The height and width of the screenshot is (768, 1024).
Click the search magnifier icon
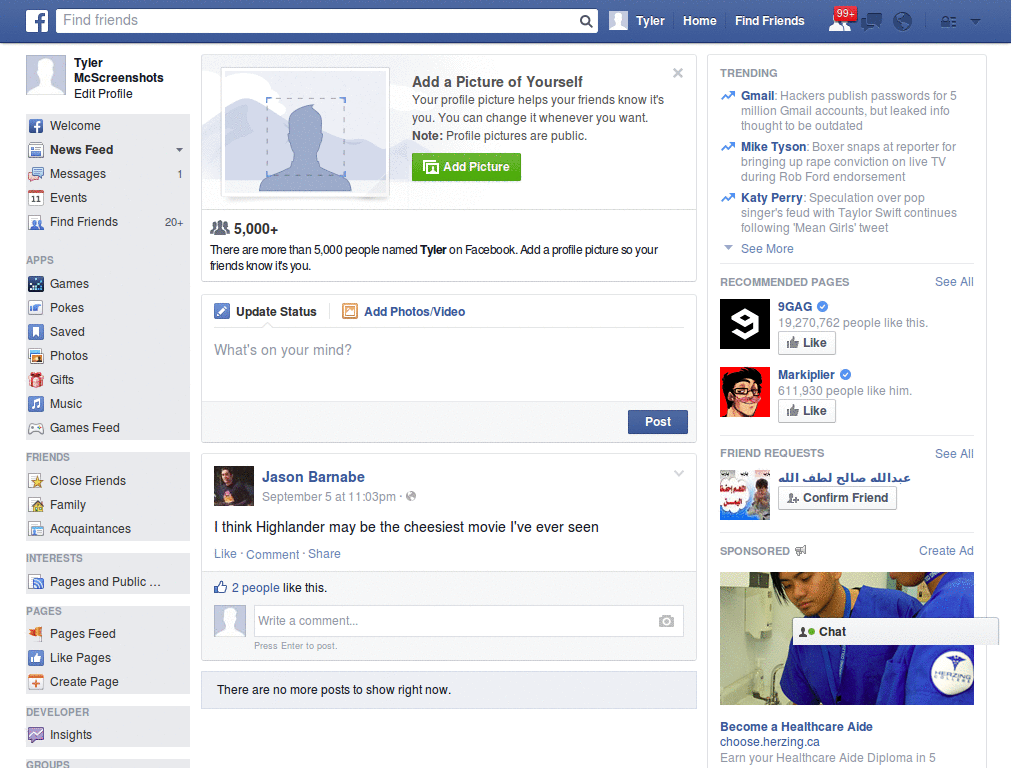(586, 21)
